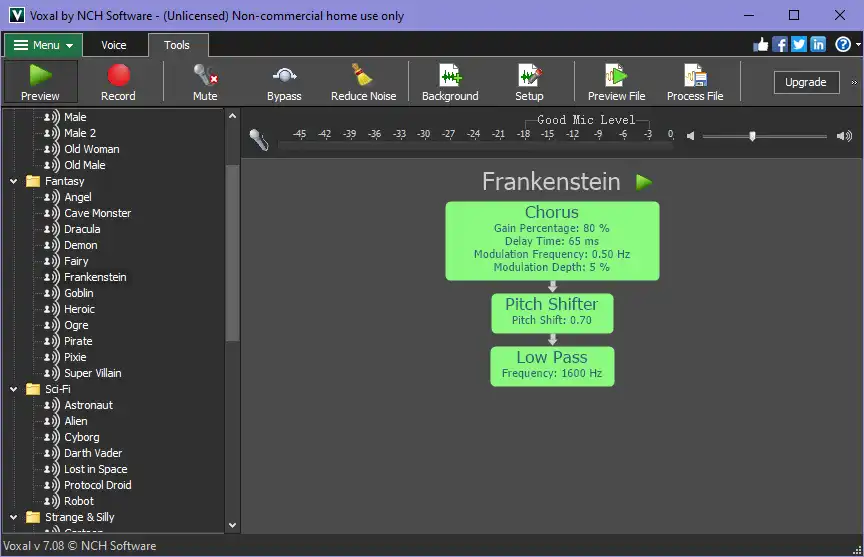Choose the Old Male voice

click(84, 165)
